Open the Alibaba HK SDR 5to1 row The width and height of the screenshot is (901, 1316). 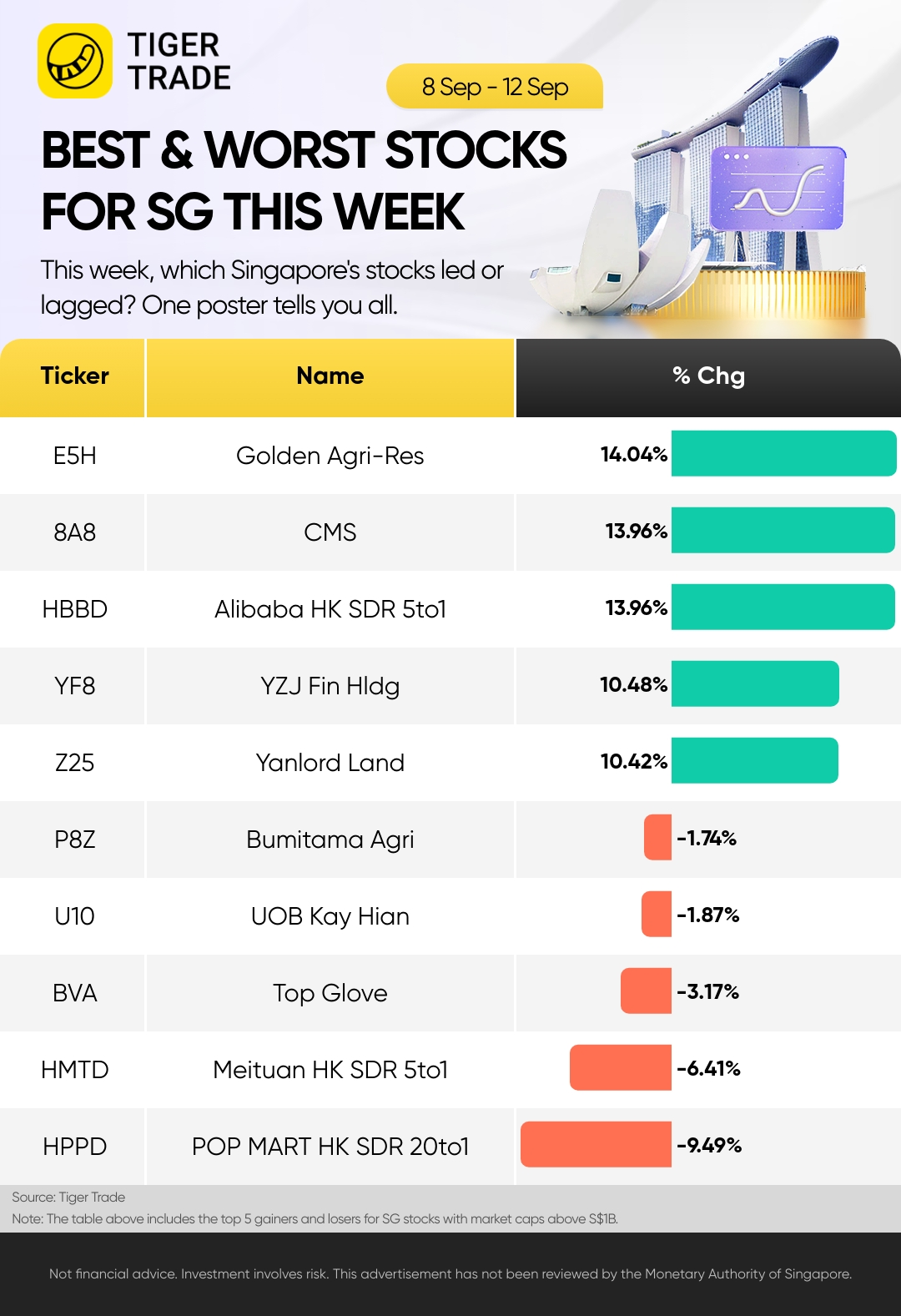tap(330, 609)
